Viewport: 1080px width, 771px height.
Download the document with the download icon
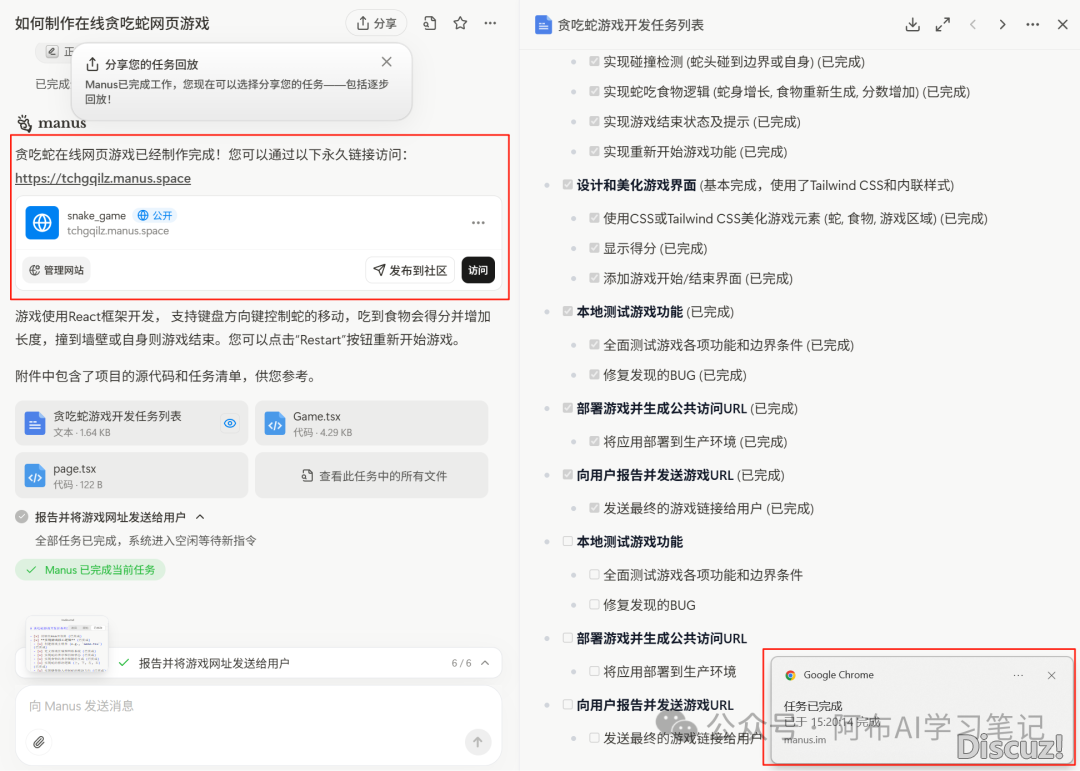[912, 25]
